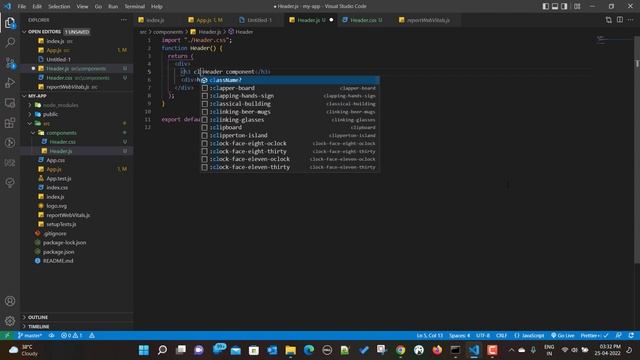Expand the public folder
Image resolution: width=640 pixels, height=360 pixels.
point(29,114)
